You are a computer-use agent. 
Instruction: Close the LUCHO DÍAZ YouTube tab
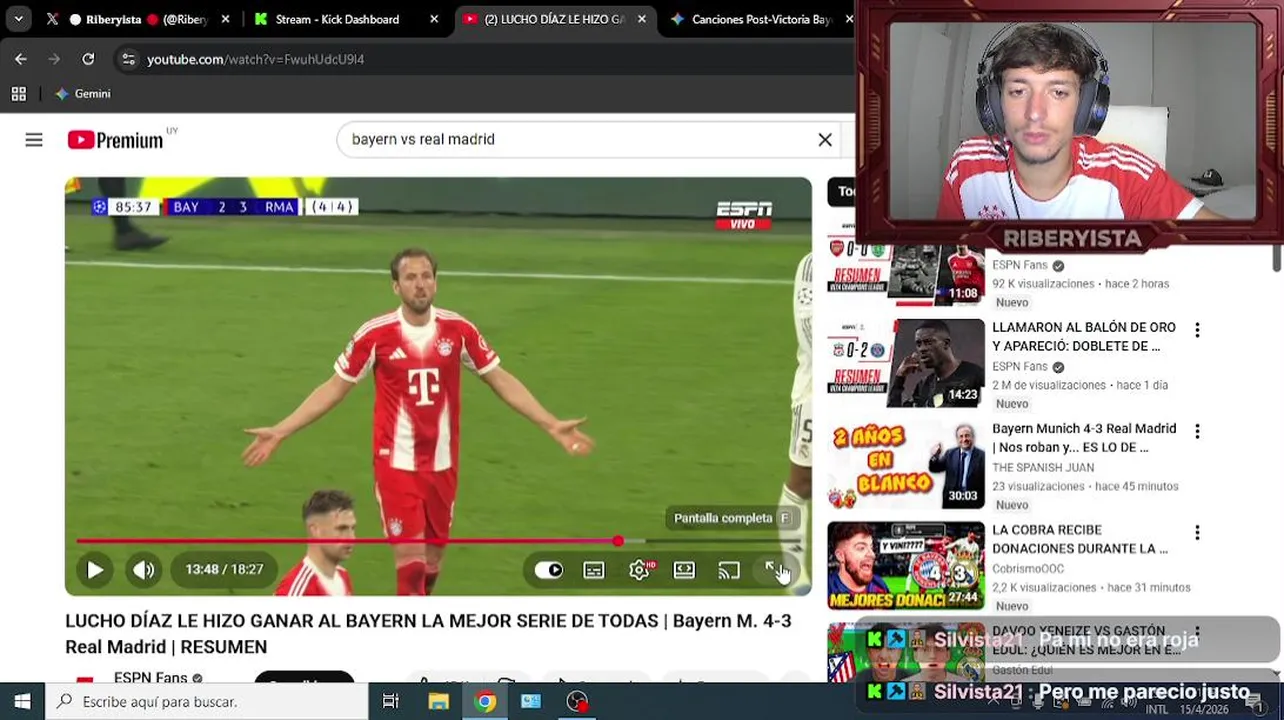pos(642,19)
